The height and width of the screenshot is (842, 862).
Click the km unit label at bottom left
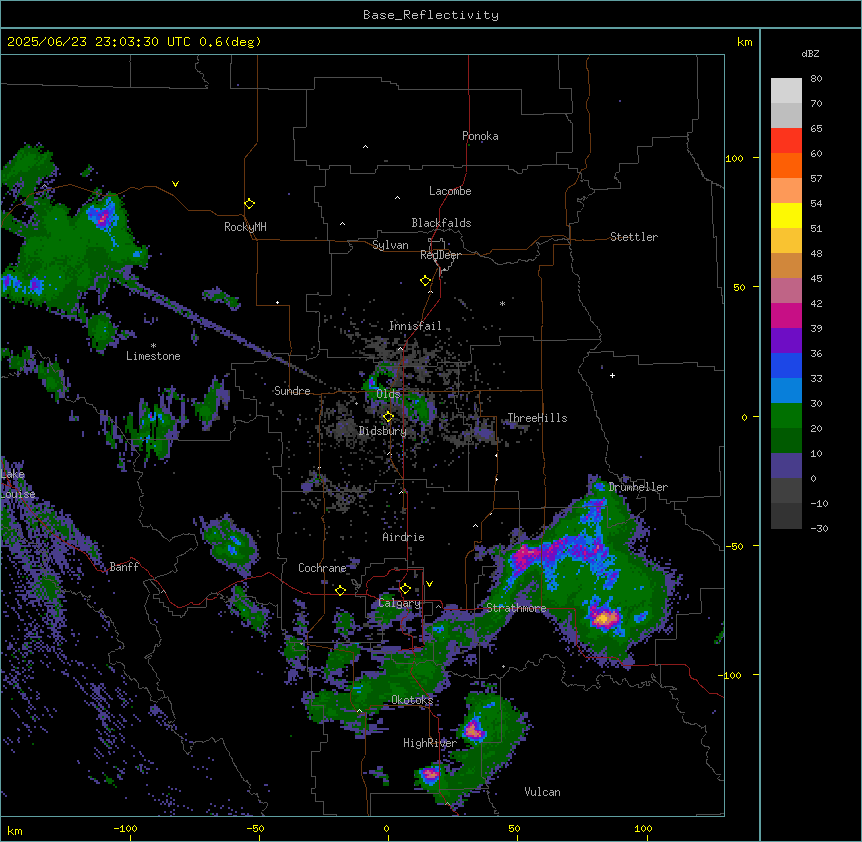click(x=15, y=830)
